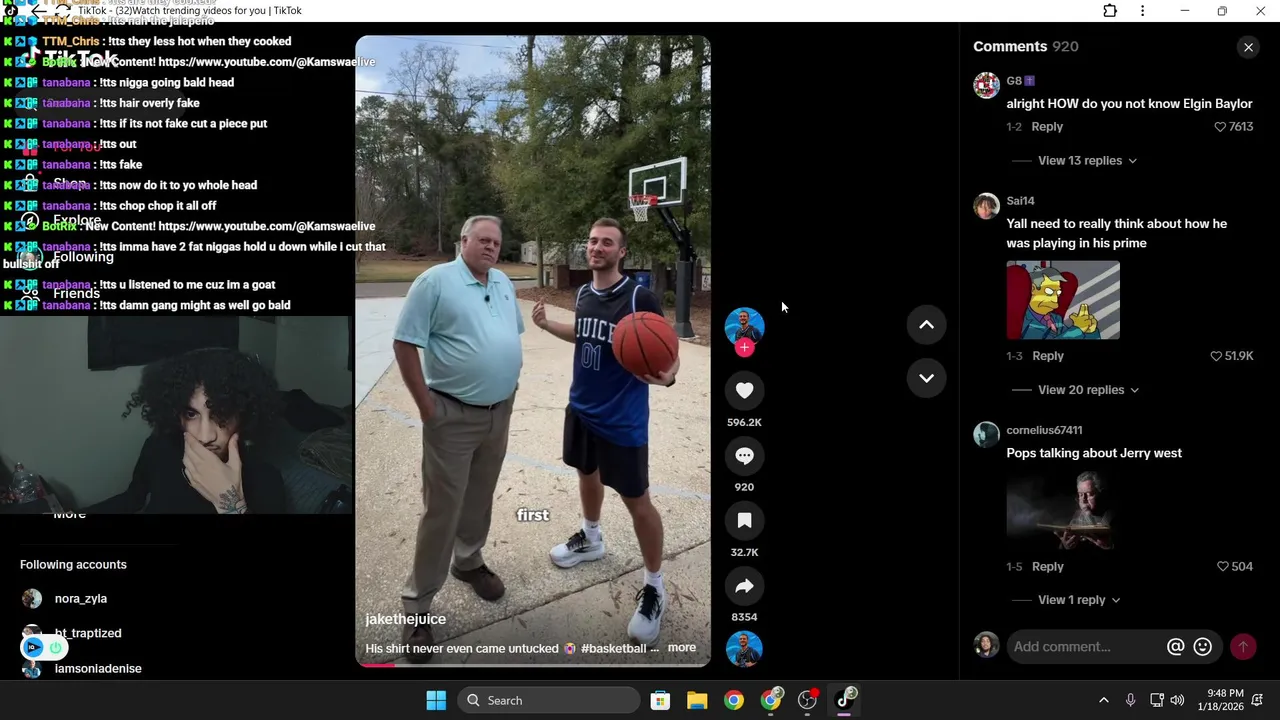Open comments via speech bubble icon
Image resolution: width=1280 pixels, height=720 pixels.
(x=744, y=456)
